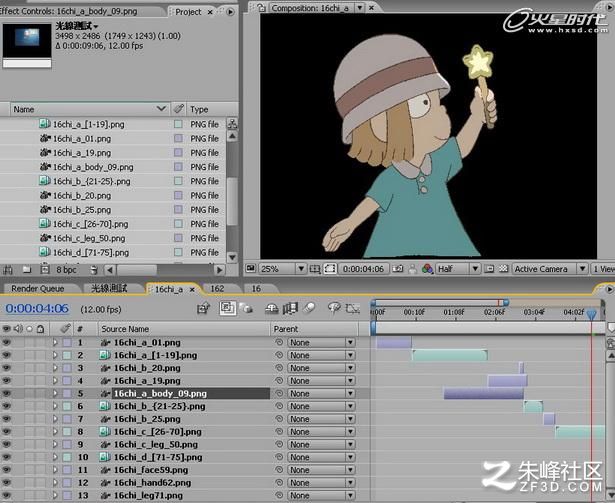Take a snapshot with camera icon
This screenshot has width=615, height=503.
point(398,269)
